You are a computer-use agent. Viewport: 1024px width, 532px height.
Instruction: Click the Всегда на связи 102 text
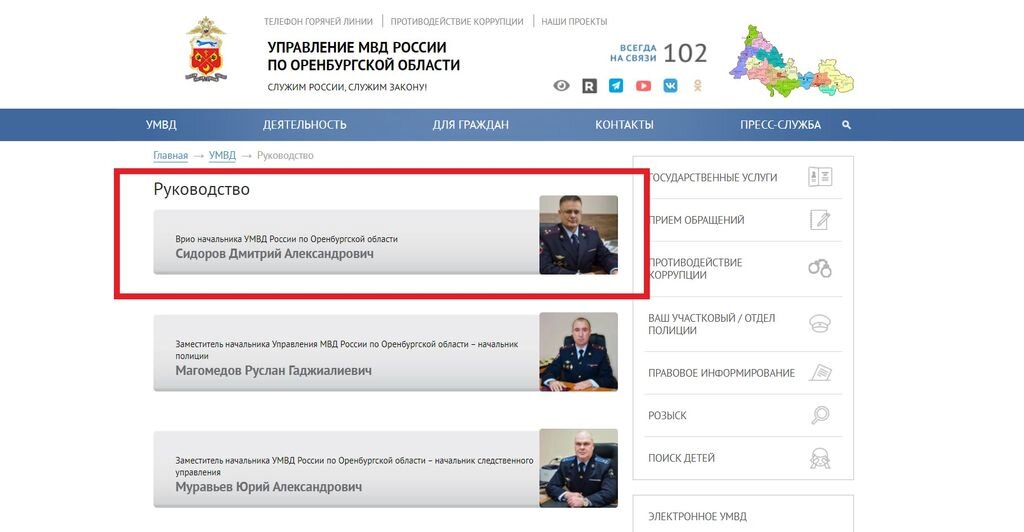point(658,53)
